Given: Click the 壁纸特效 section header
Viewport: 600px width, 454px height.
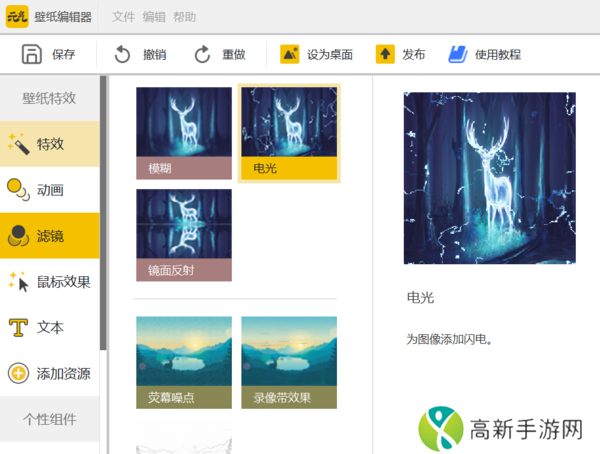Looking at the screenshot, I should pos(49,98).
